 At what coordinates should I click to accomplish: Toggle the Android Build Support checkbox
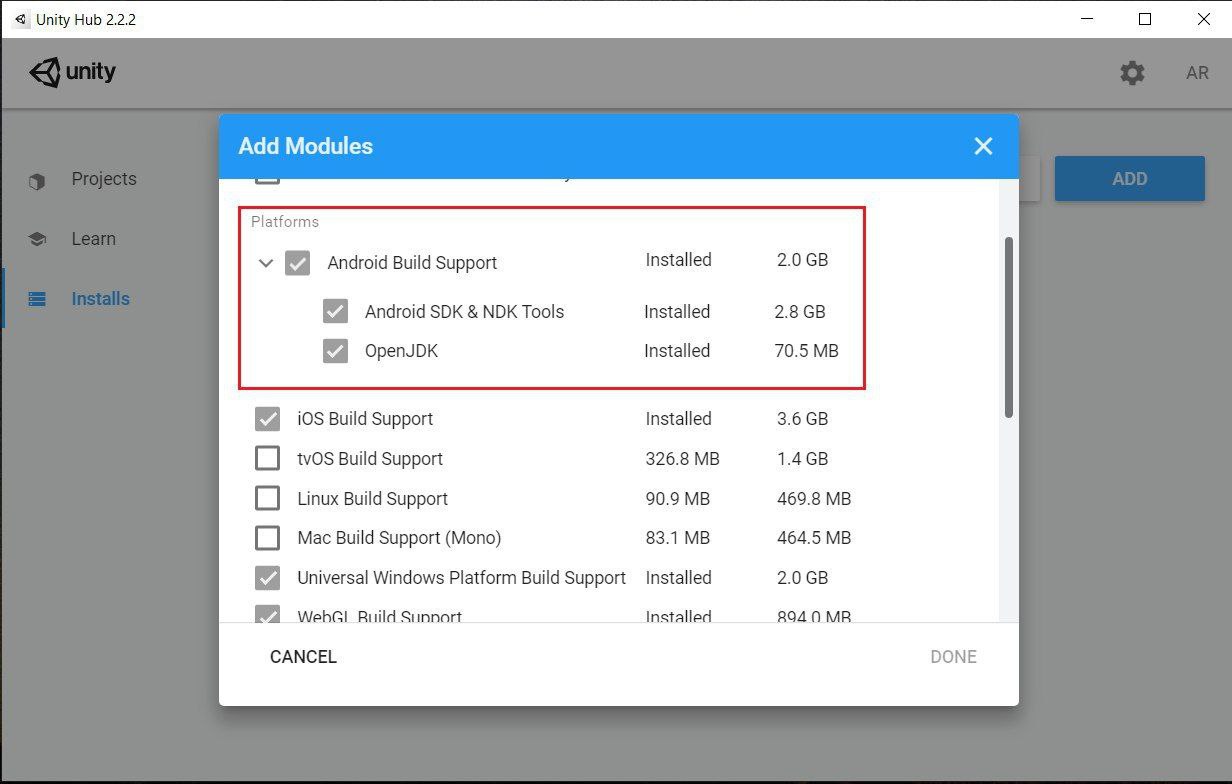(x=297, y=263)
